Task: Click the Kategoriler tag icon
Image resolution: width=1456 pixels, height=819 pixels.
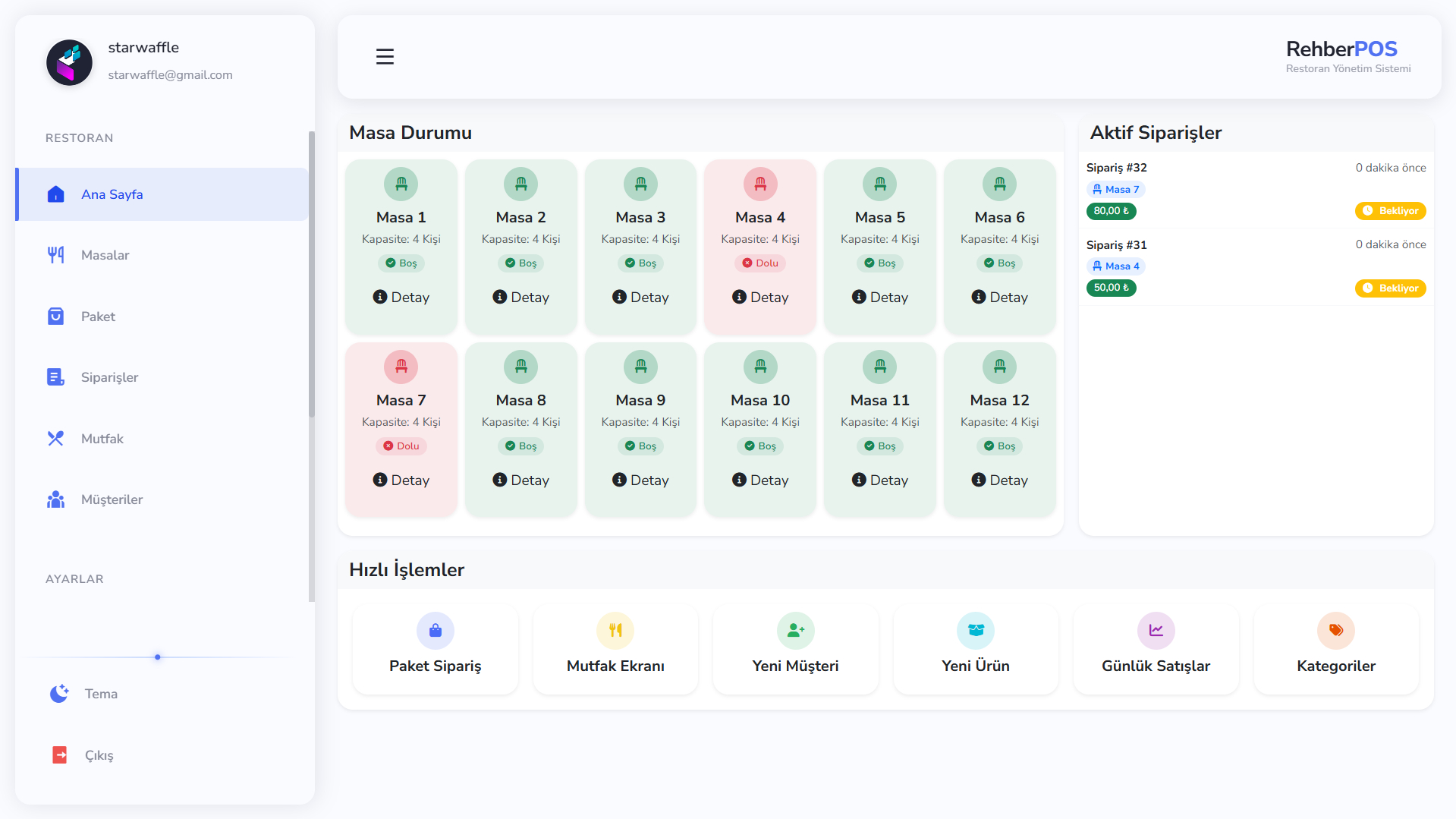Action: [1335, 630]
